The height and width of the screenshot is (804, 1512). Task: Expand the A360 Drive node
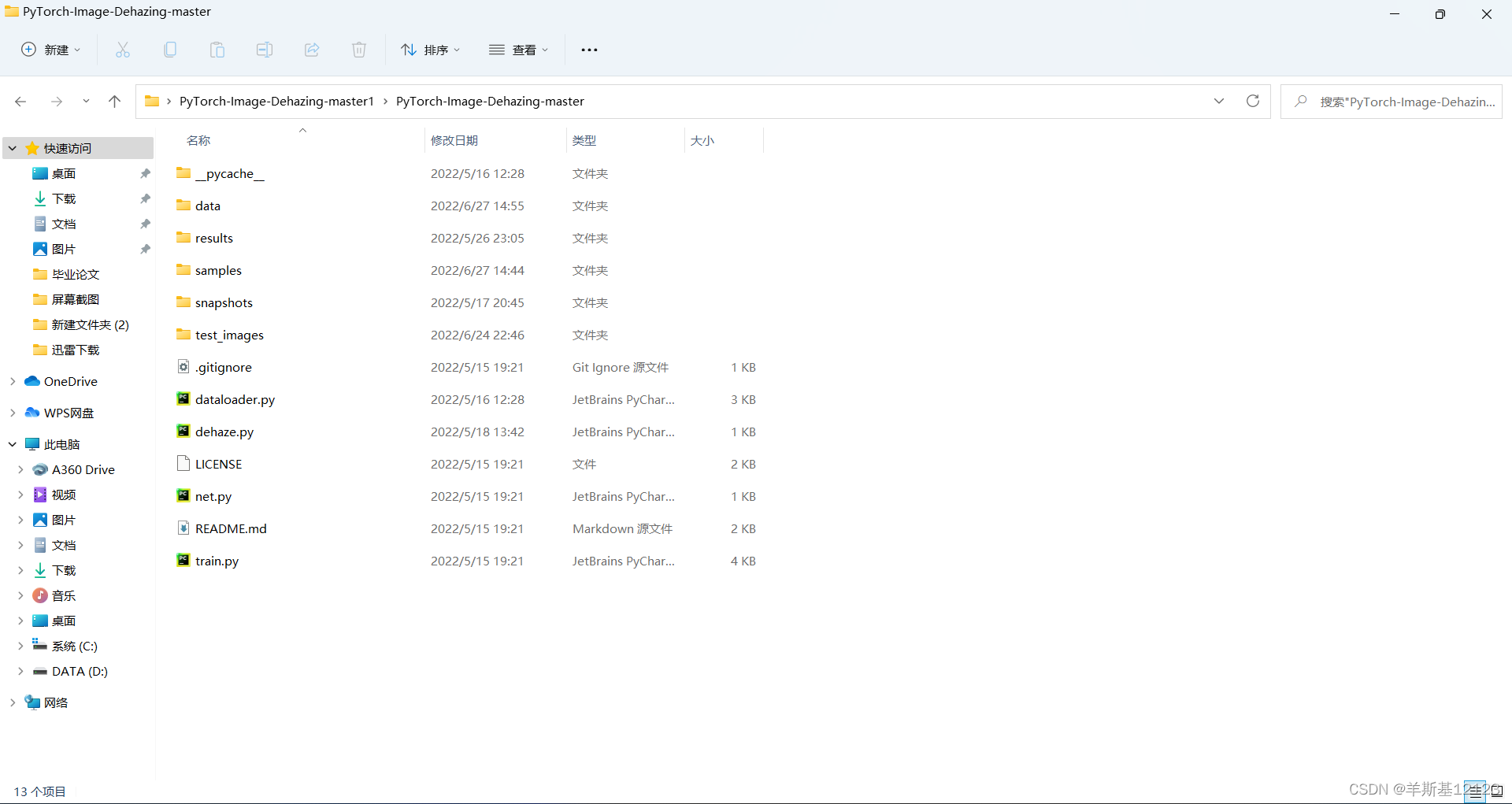pyautogui.click(x=20, y=469)
